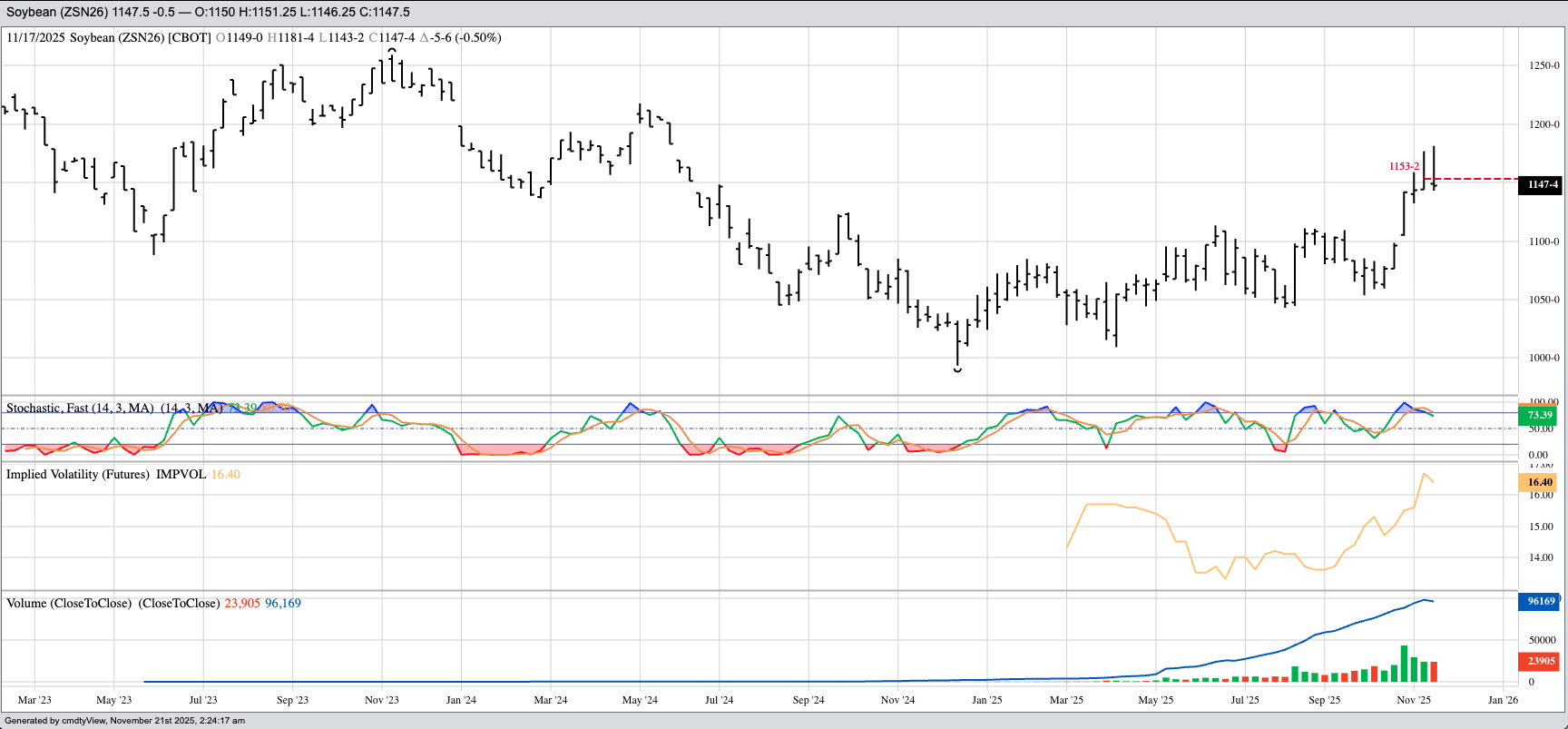Click the black 1147-4 last price badge
1568x729 pixels.
(x=1542, y=184)
